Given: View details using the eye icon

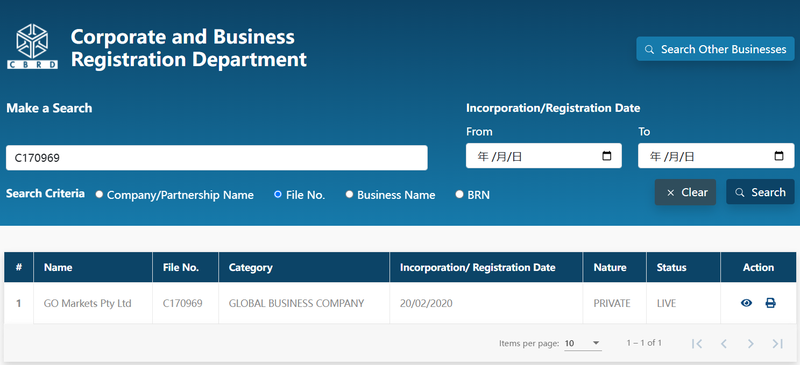Looking at the screenshot, I should (x=746, y=303).
